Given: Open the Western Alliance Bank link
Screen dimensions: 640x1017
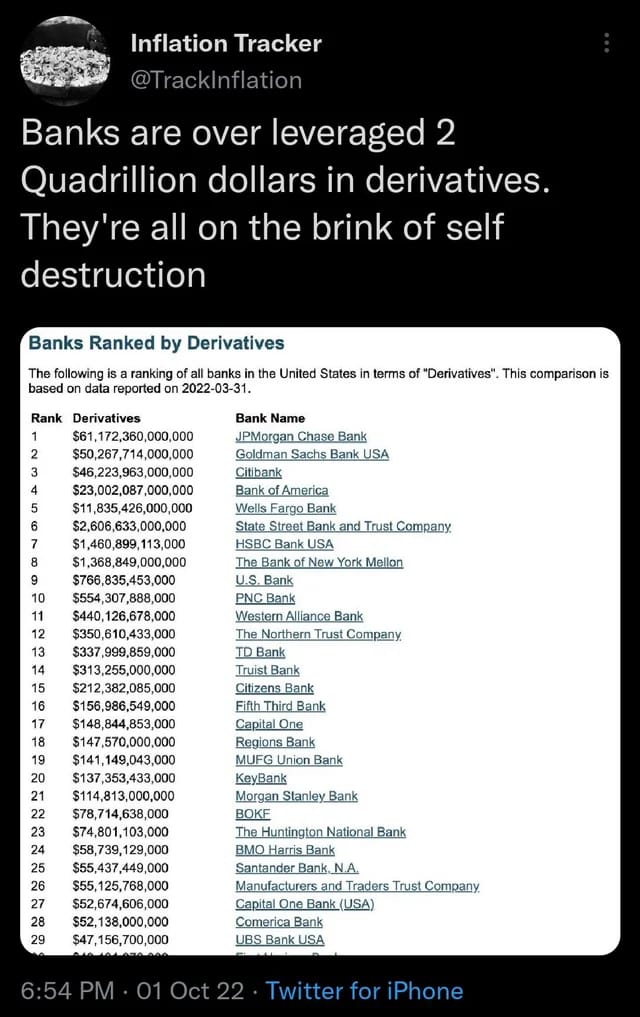Looking at the screenshot, I should click(x=299, y=616).
